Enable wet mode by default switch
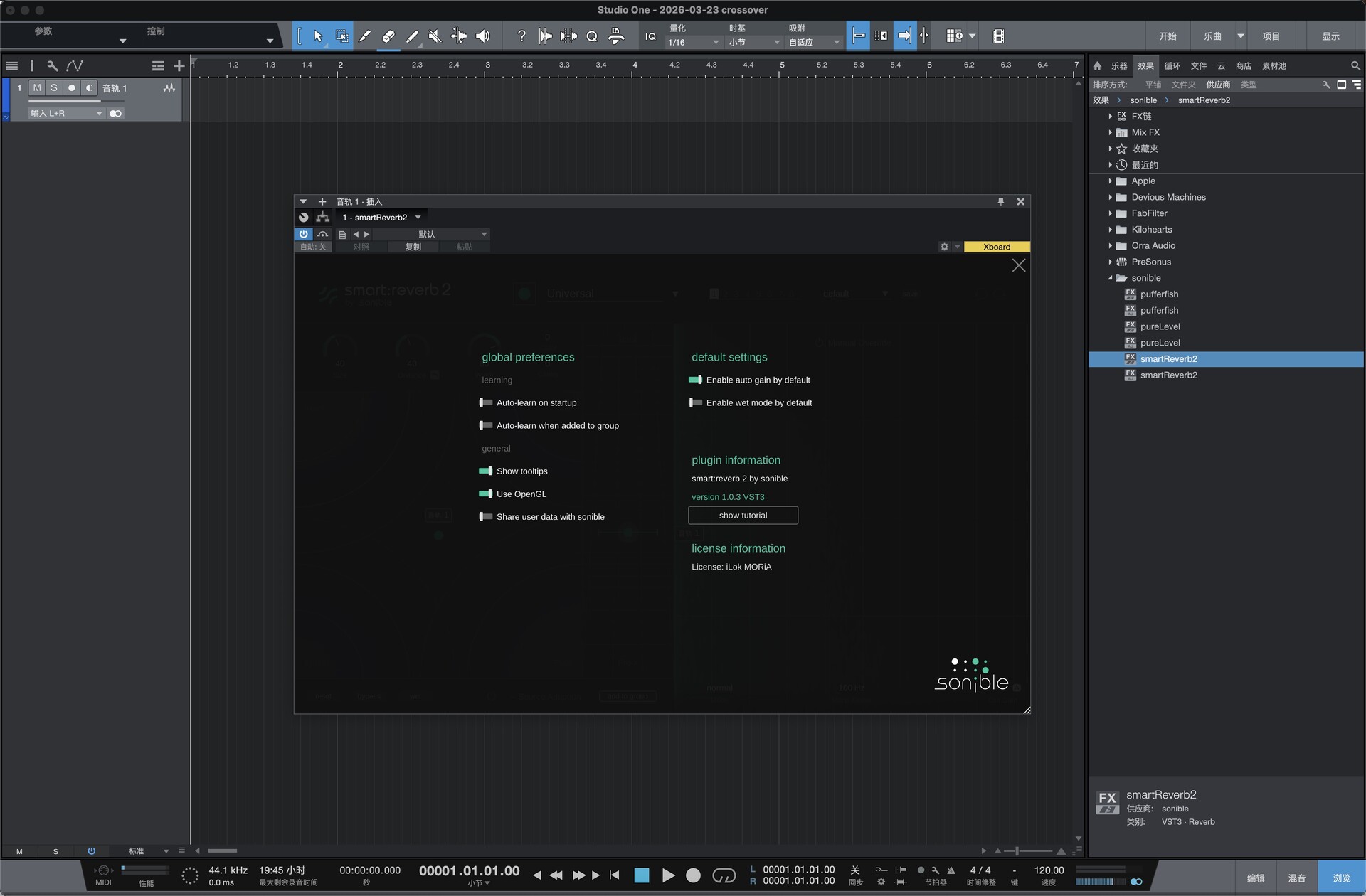 pos(696,402)
